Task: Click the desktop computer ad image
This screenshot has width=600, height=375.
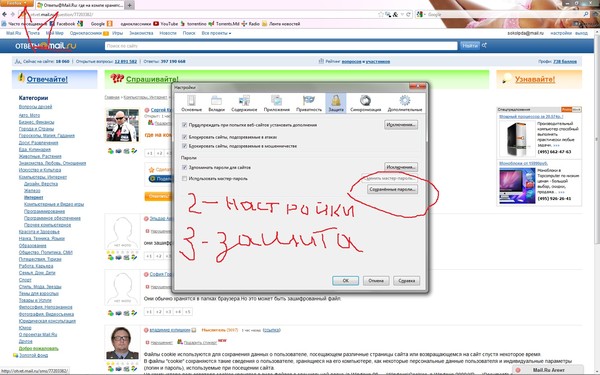Action: 516,139
